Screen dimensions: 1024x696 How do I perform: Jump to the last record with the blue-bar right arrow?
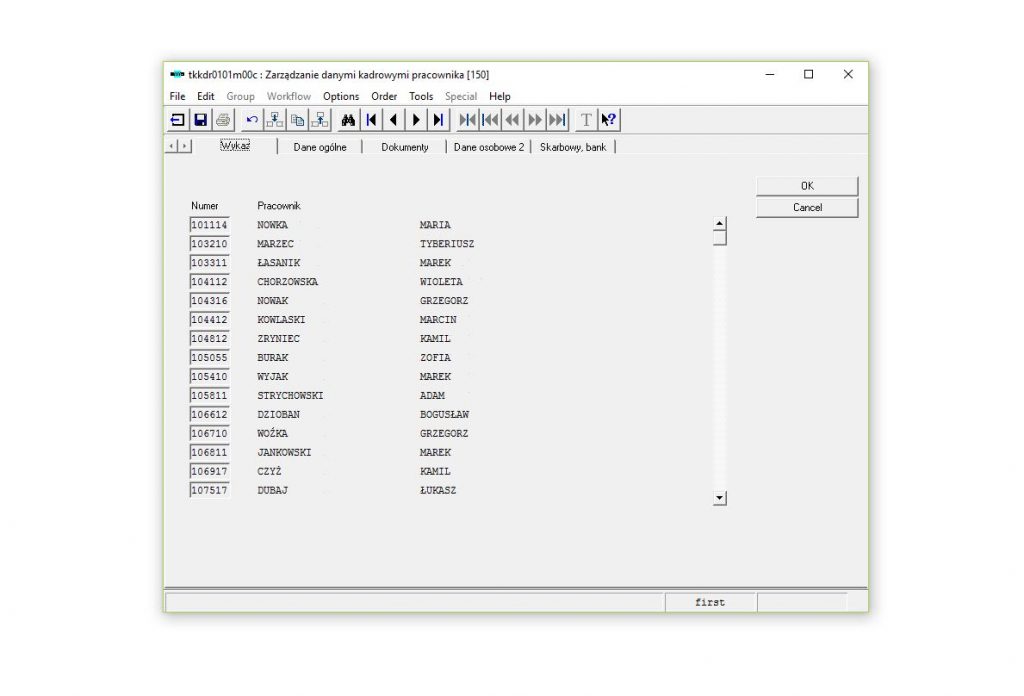[439, 120]
